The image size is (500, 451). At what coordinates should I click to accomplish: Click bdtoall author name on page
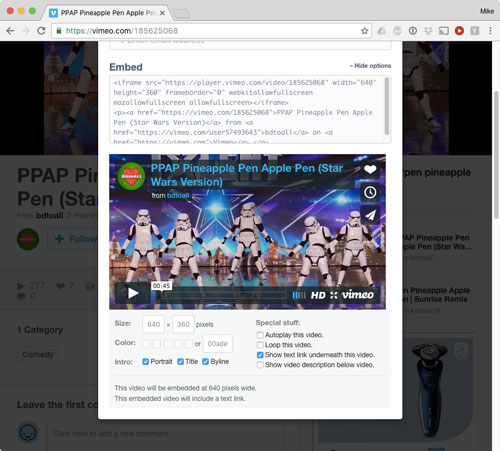(49, 216)
